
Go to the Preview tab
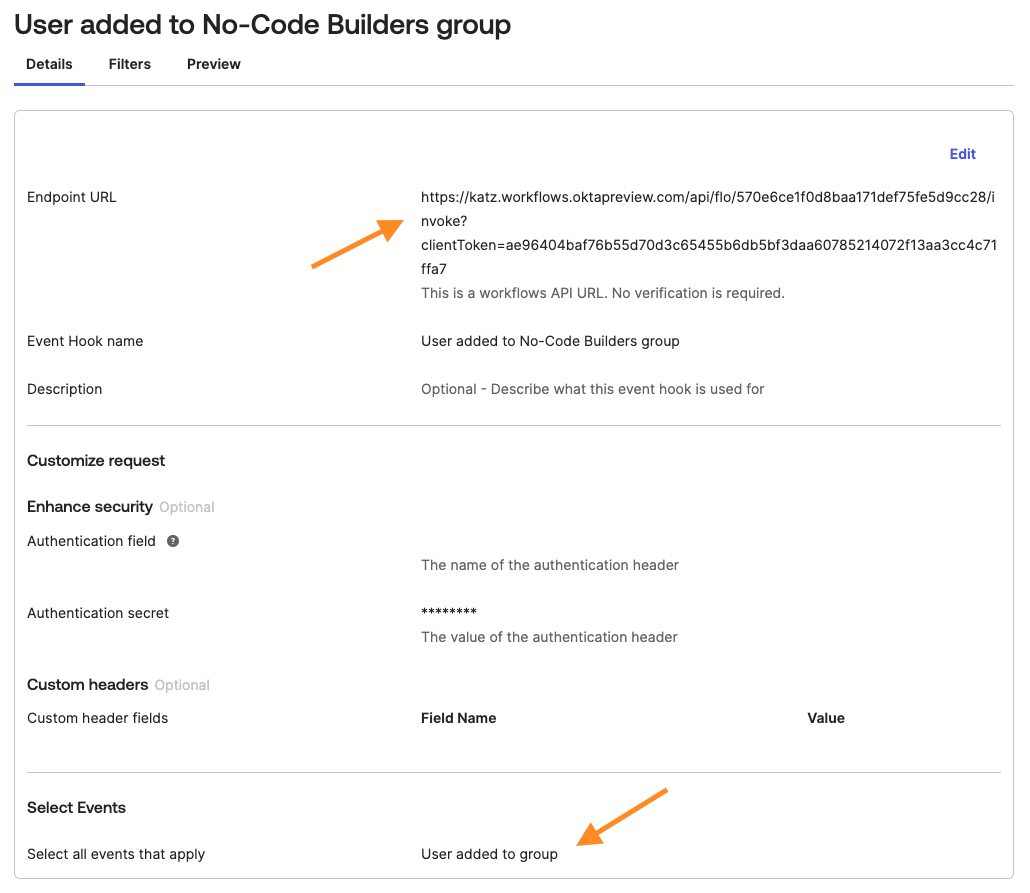click(214, 64)
